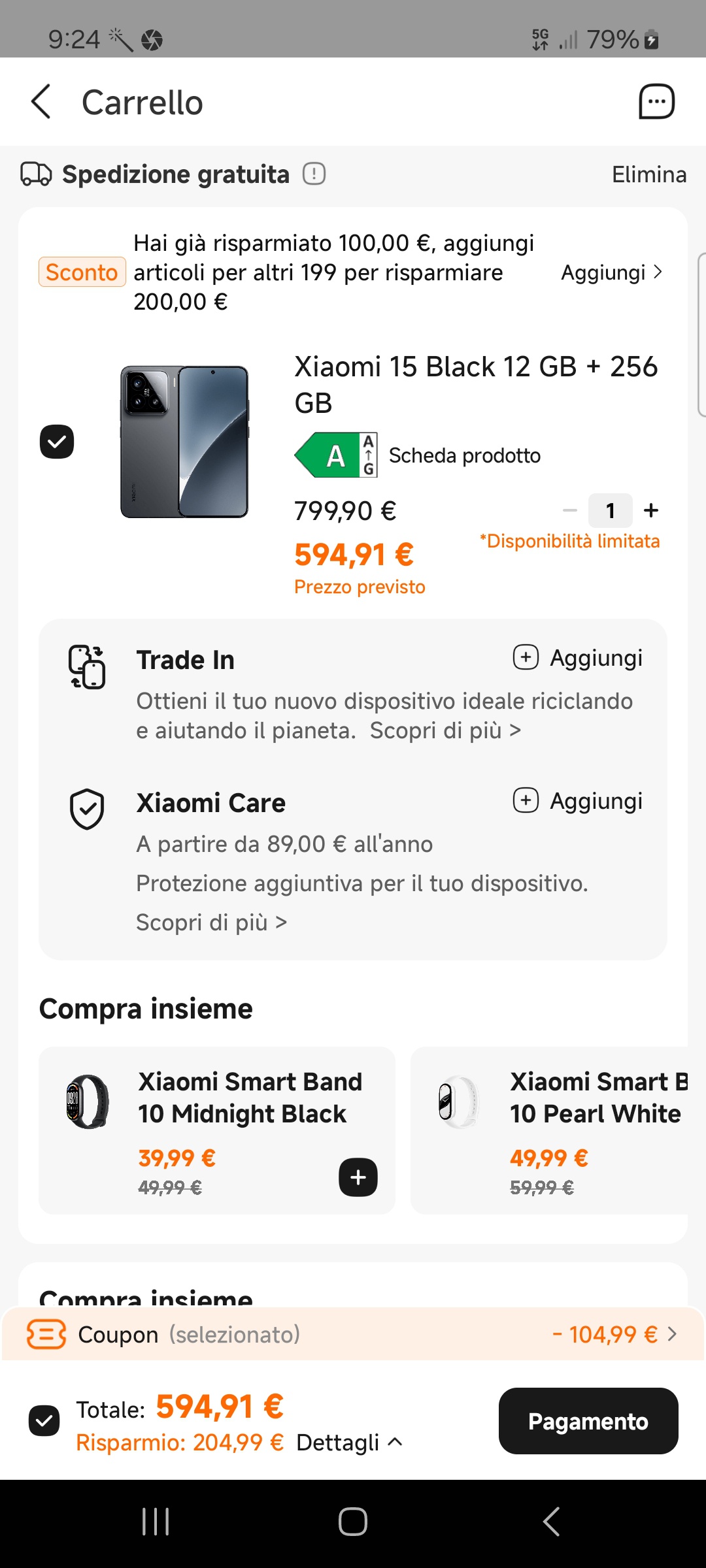Tap the free shipping info icon
The image size is (706, 1568).
(x=314, y=174)
